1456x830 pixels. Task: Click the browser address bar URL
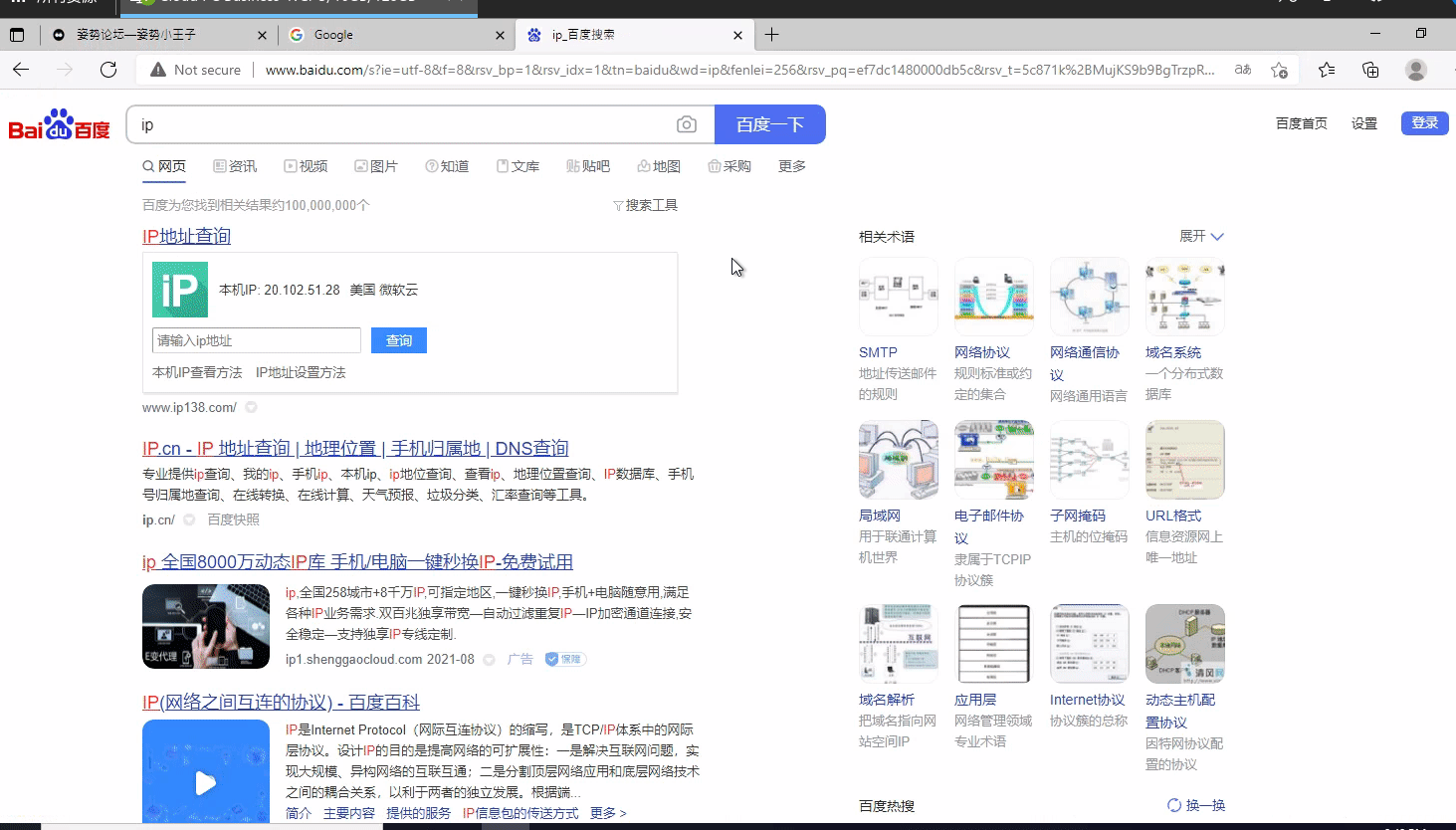coord(739,70)
